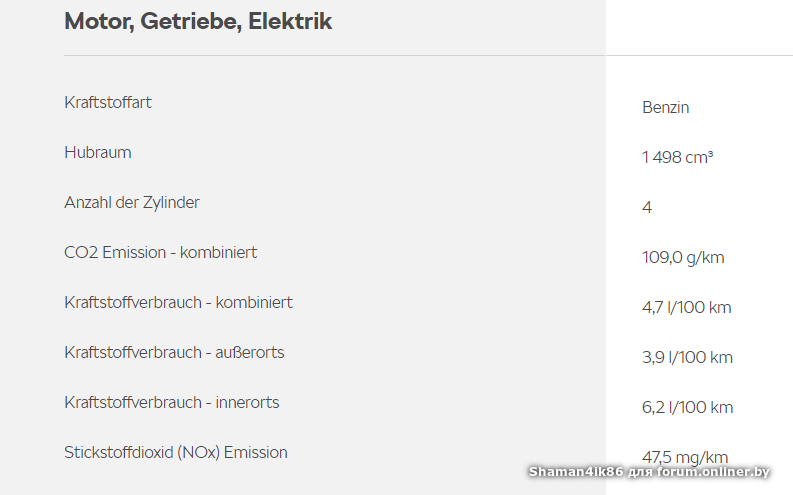This screenshot has width=793, height=495.
Task: Click the cylinder count value 4
Action: (647, 208)
